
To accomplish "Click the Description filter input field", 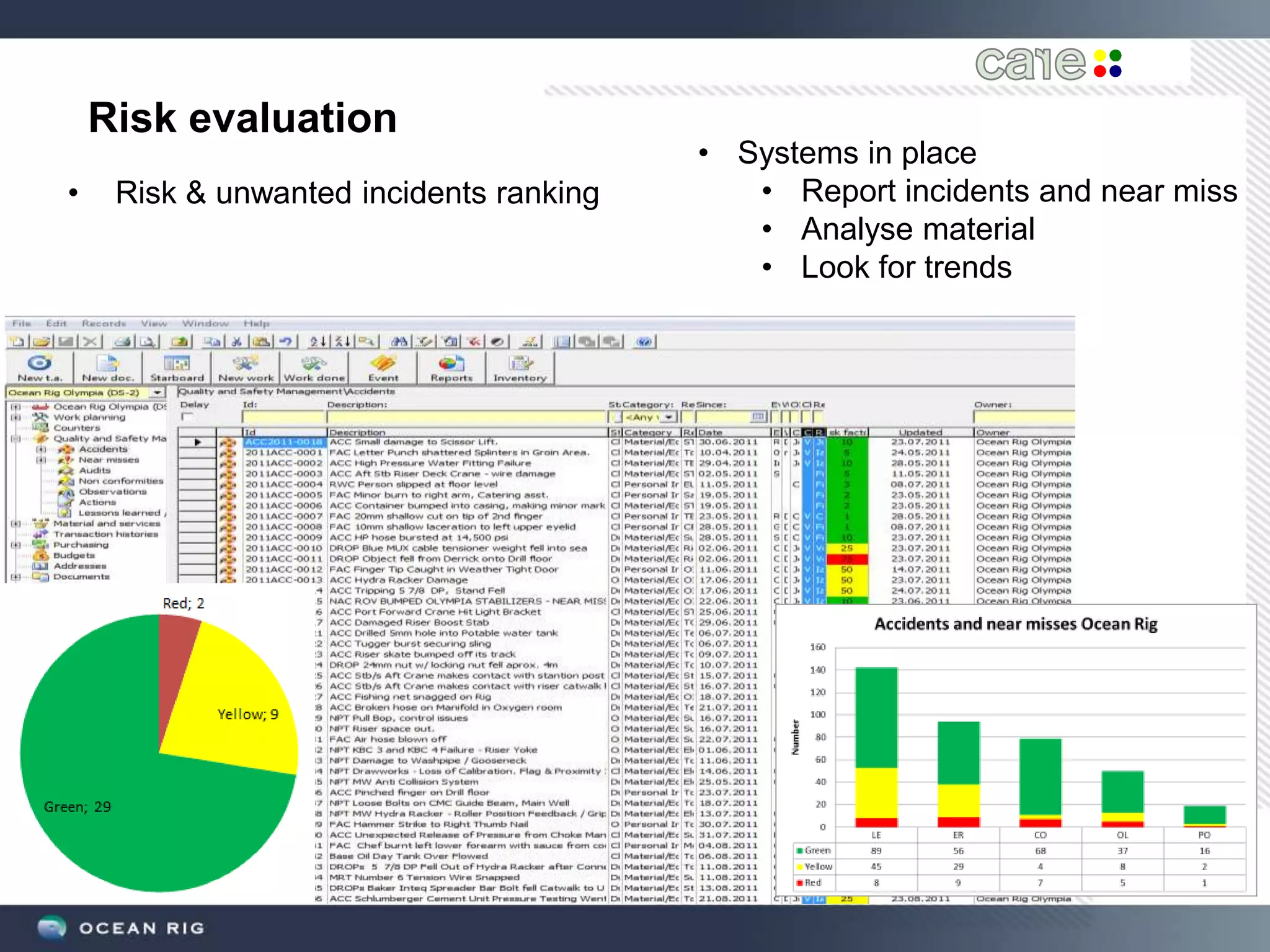I will point(466,417).
